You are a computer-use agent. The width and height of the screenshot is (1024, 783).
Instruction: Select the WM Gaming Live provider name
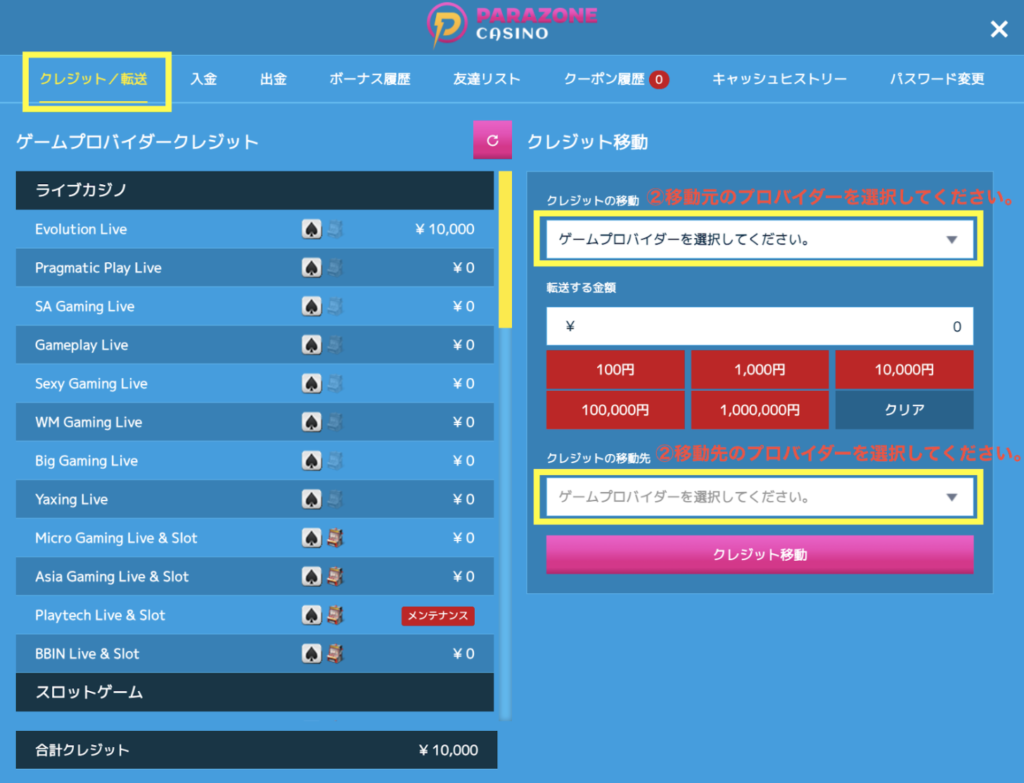(x=89, y=422)
